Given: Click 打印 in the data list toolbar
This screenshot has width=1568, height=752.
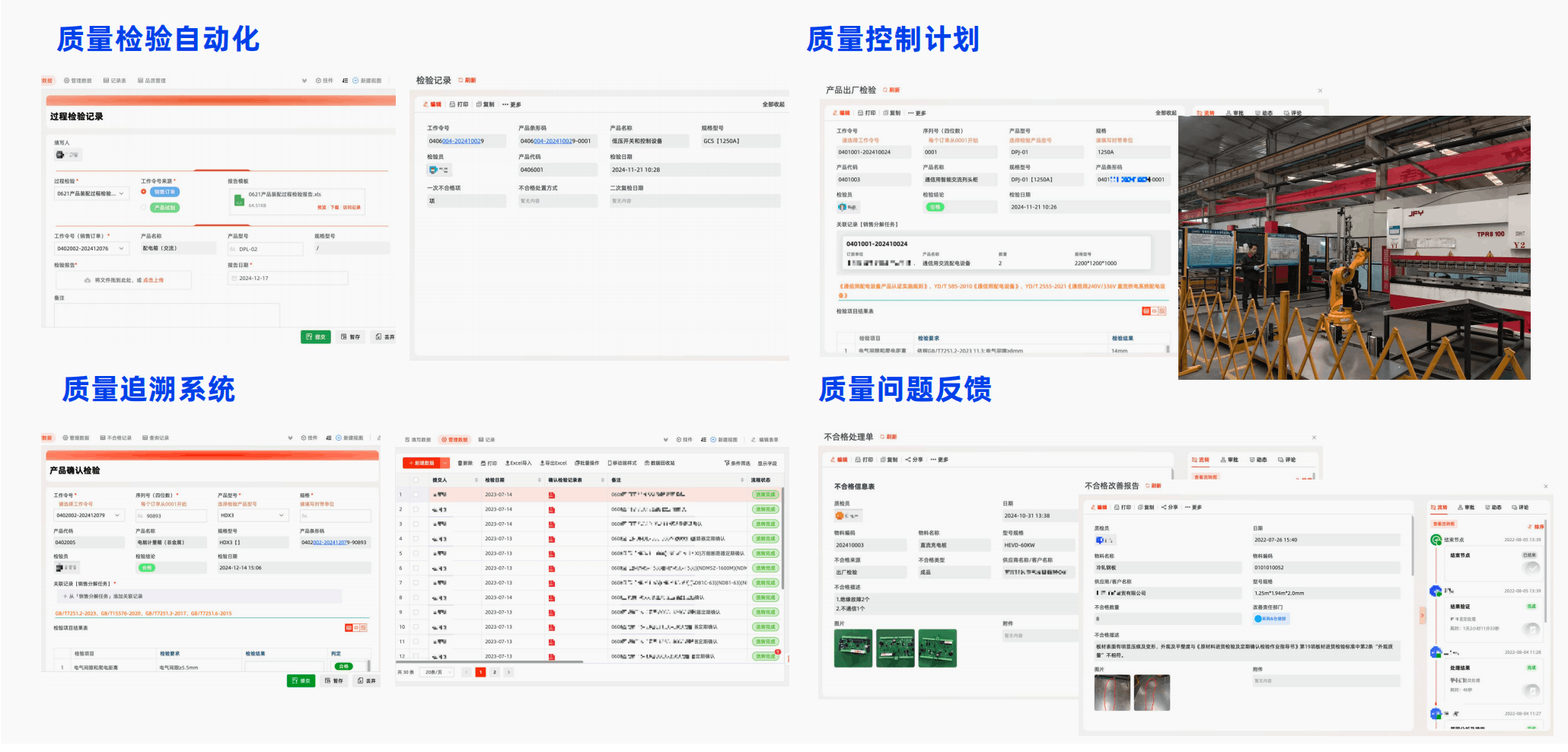Looking at the screenshot, I should [x=489, y=463].
